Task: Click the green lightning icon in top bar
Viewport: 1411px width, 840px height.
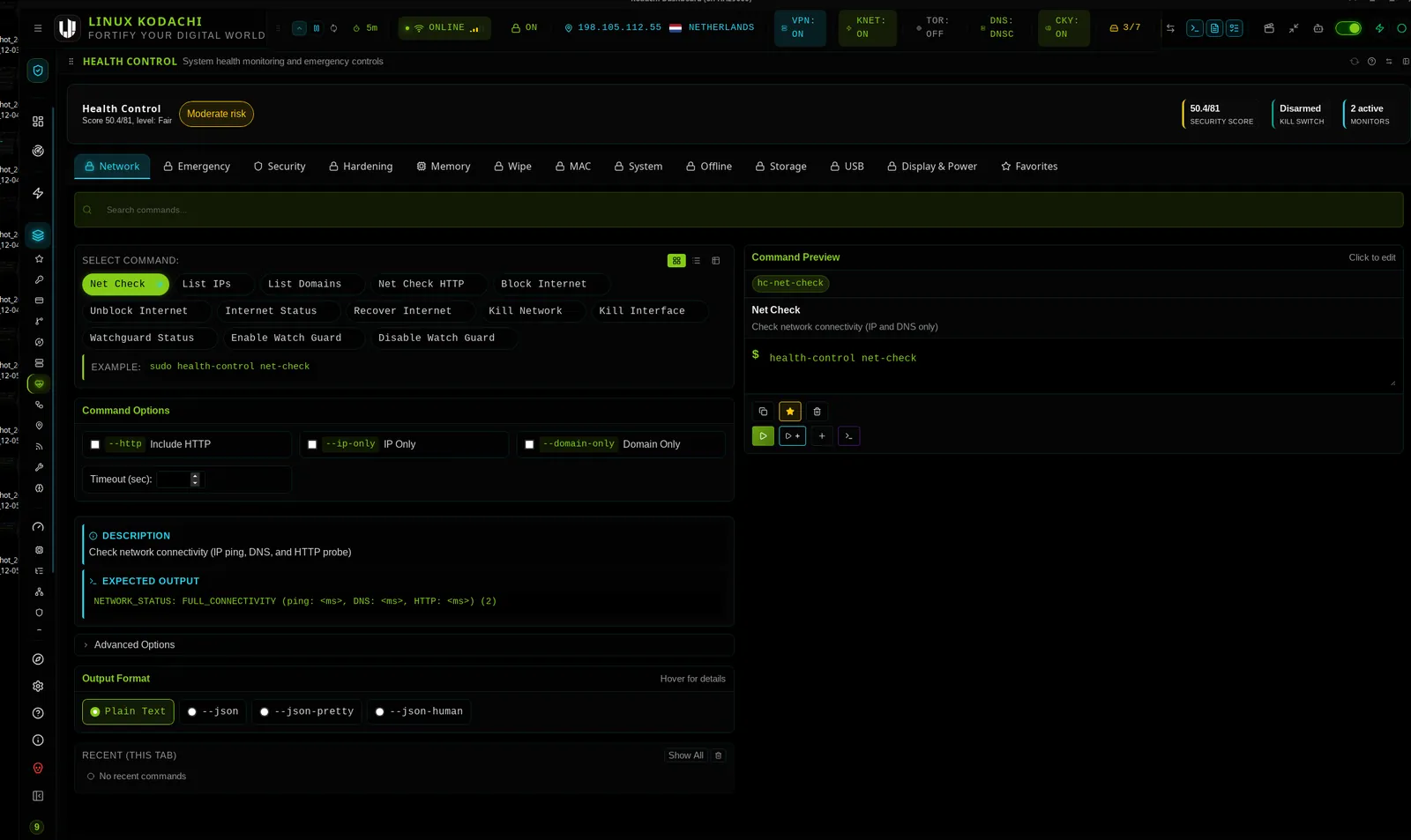Action: click(1380, 28)
